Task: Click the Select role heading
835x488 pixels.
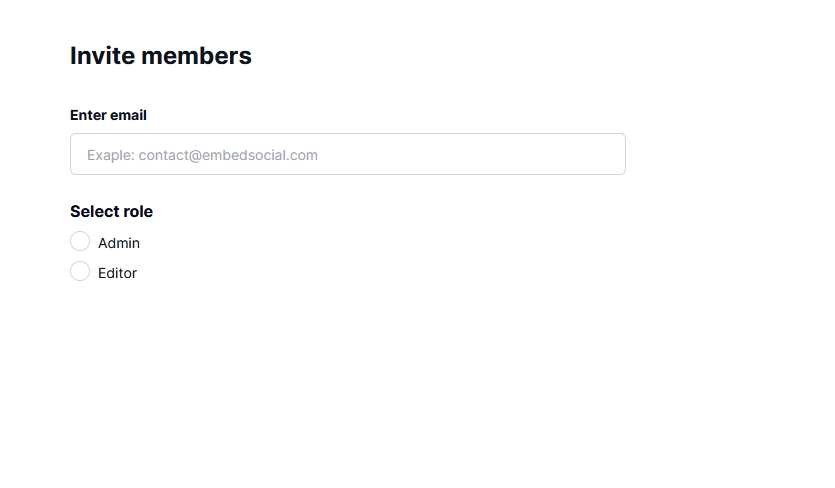Action: (111, 211)
